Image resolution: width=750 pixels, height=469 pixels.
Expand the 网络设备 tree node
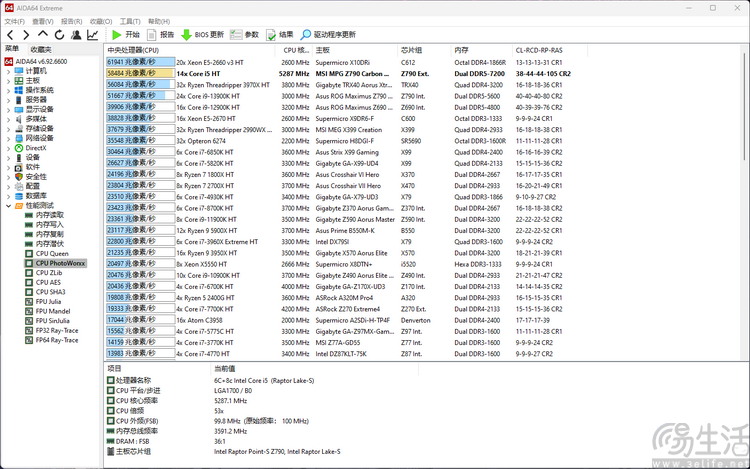[x=8, y=138]
